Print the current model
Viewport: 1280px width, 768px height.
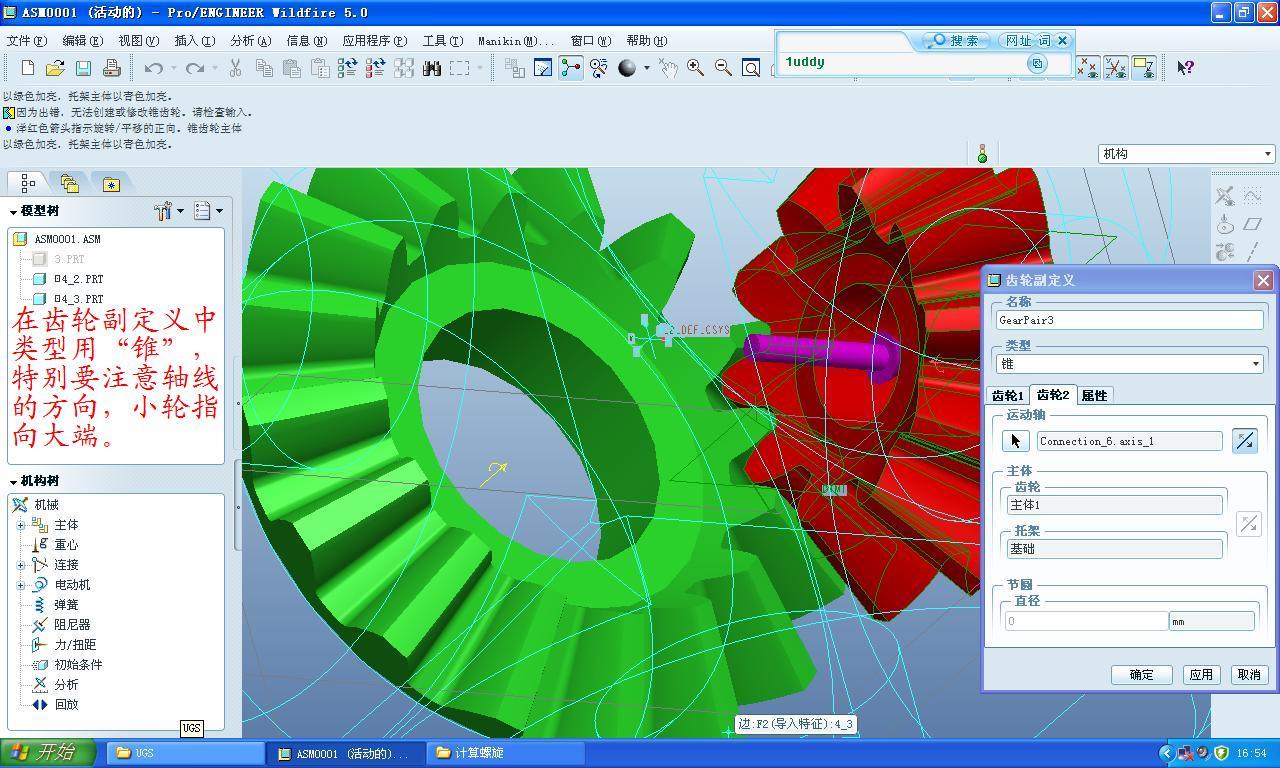pos(111,68)
